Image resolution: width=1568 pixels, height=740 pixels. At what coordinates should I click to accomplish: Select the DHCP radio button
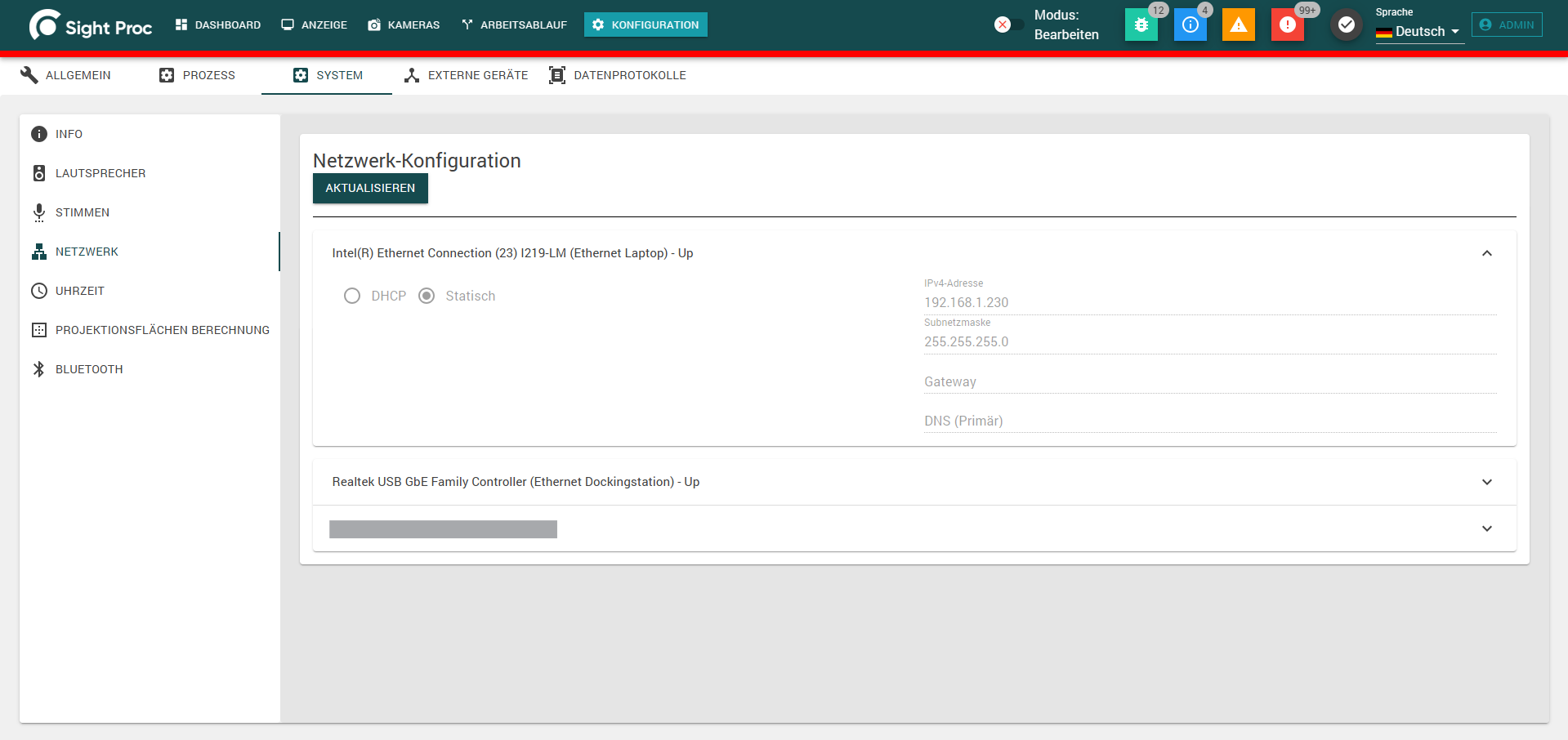[352, 296]
